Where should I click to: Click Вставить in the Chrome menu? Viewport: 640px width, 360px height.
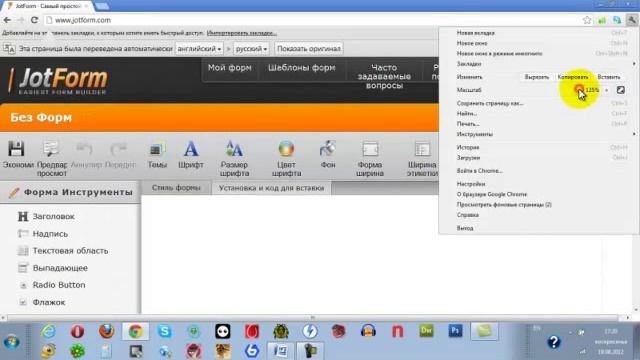[609, 77]
